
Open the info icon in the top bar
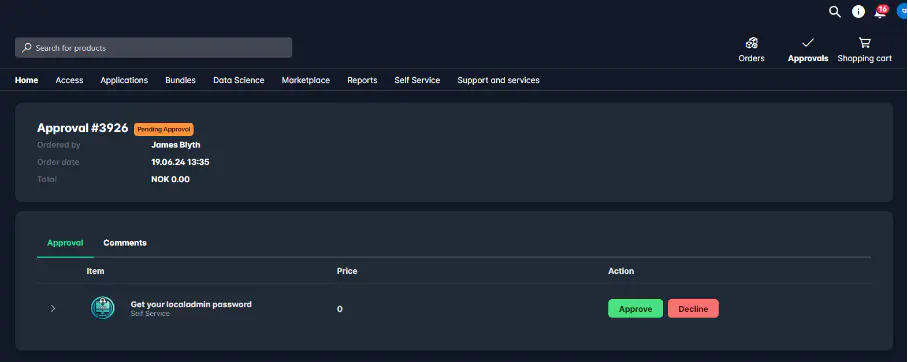tap(858, 12)
